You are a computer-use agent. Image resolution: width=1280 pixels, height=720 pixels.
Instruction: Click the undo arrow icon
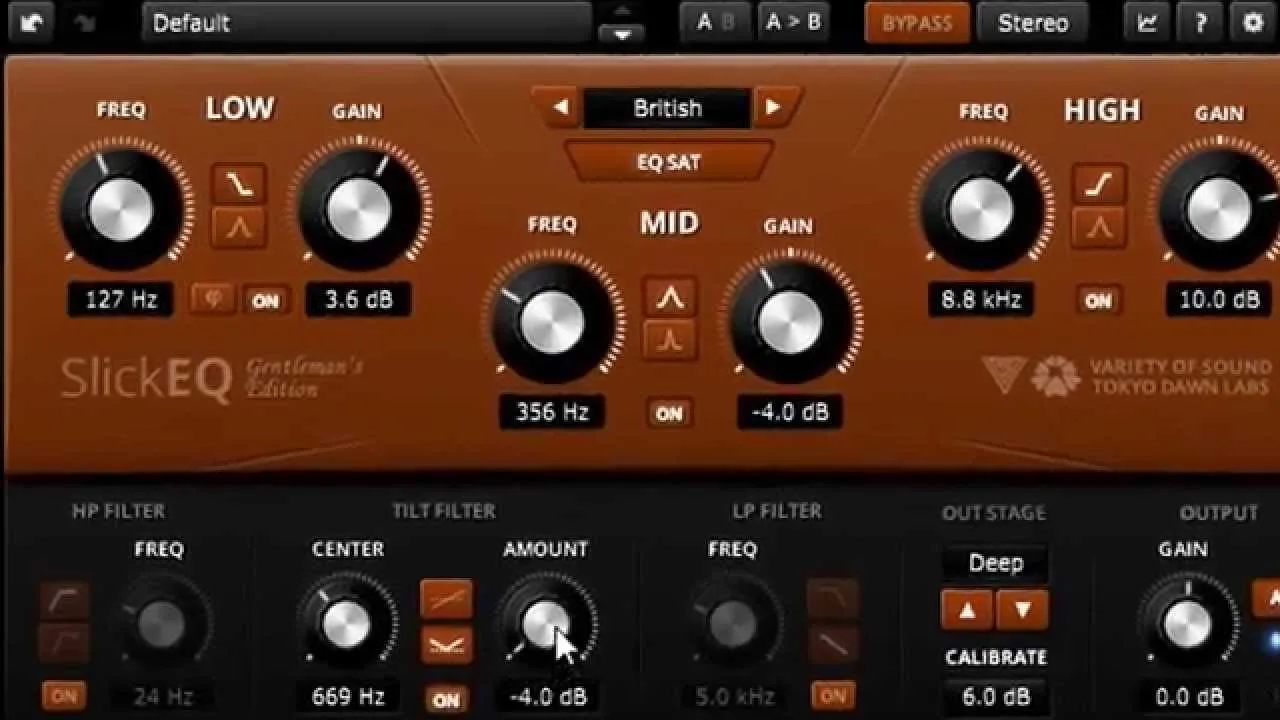coord(32,23)
